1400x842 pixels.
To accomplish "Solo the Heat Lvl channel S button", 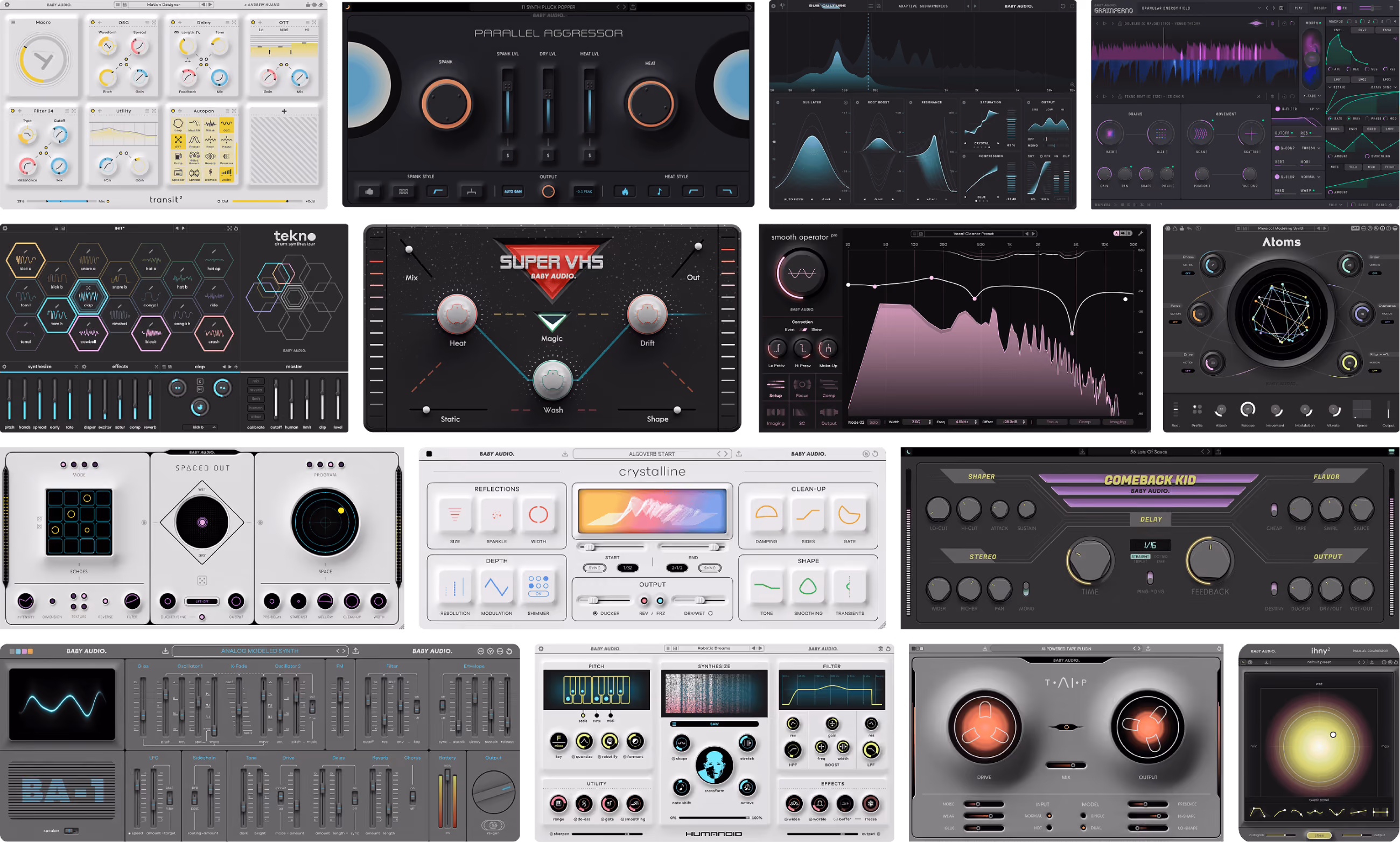I will click(x=590, y=155).
